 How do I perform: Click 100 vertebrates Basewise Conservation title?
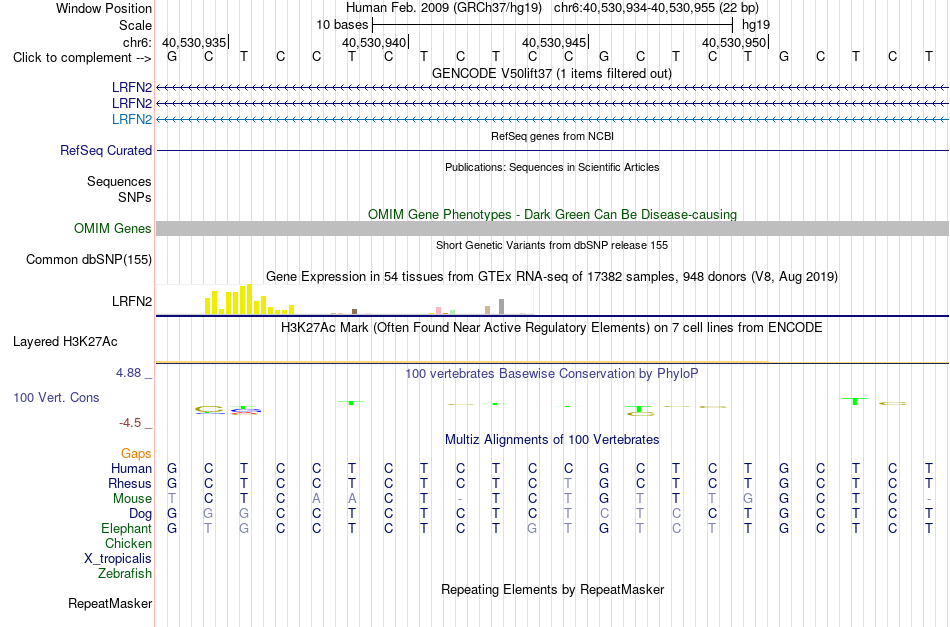click(x=552, y=374)
